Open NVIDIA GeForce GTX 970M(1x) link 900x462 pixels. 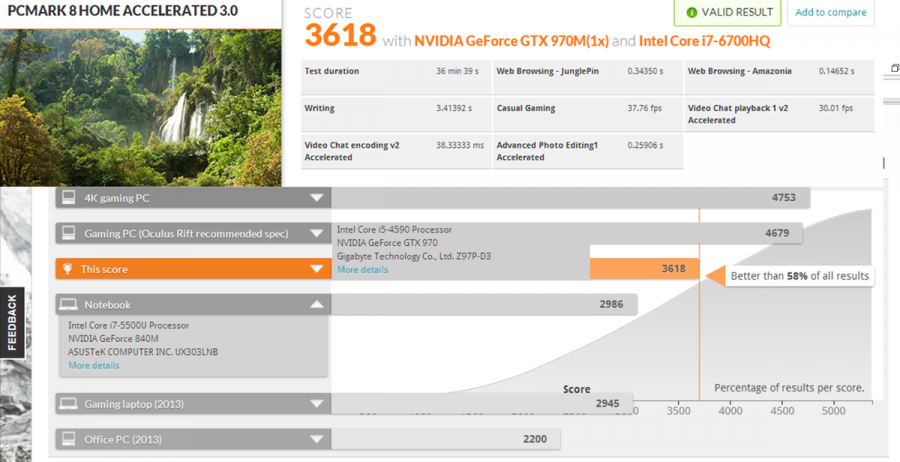(511, 41)
